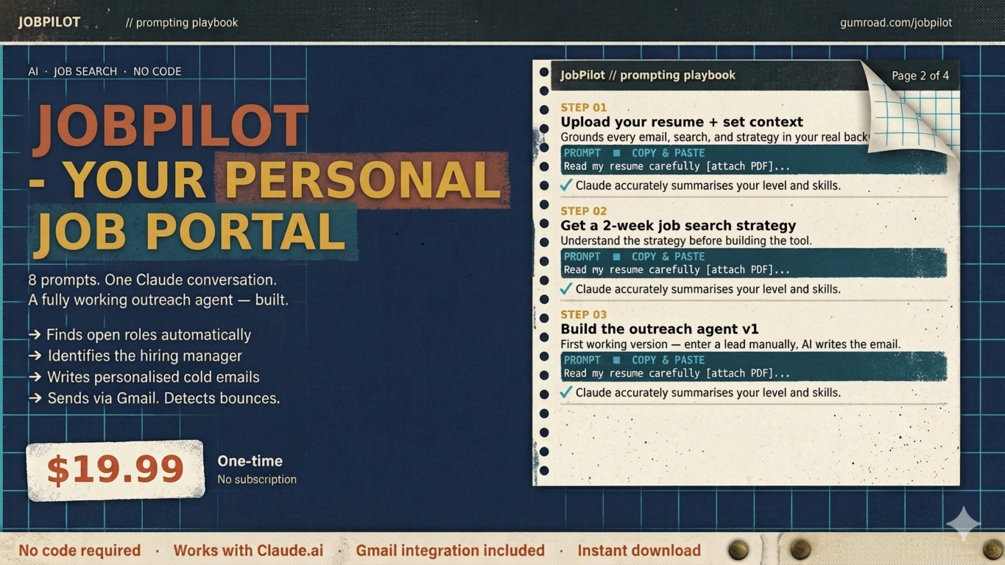Viewport: 1005px width, 565px height.
Task: Open the gumroad.com/jobpilot link
Action: 895,22
